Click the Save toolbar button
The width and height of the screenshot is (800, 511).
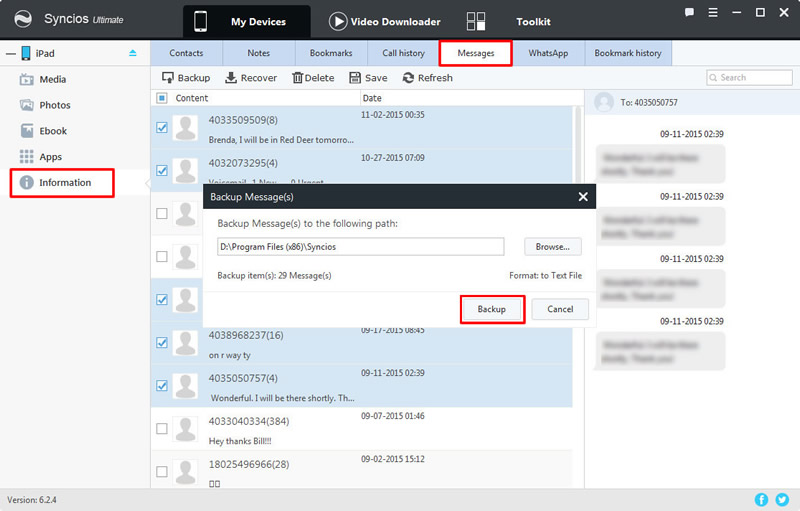[x=368, y=78]
